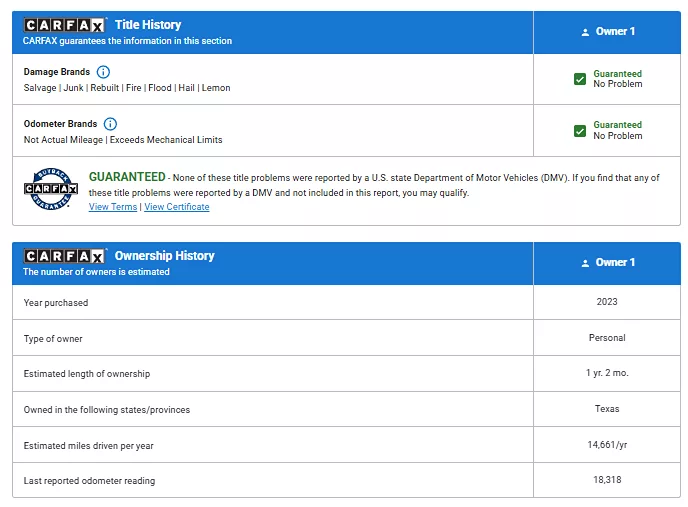Click the CARFAX logo beside Title History
Image resolution: width=688 pixels, height=507 pixels.
(x=65, y=24)
